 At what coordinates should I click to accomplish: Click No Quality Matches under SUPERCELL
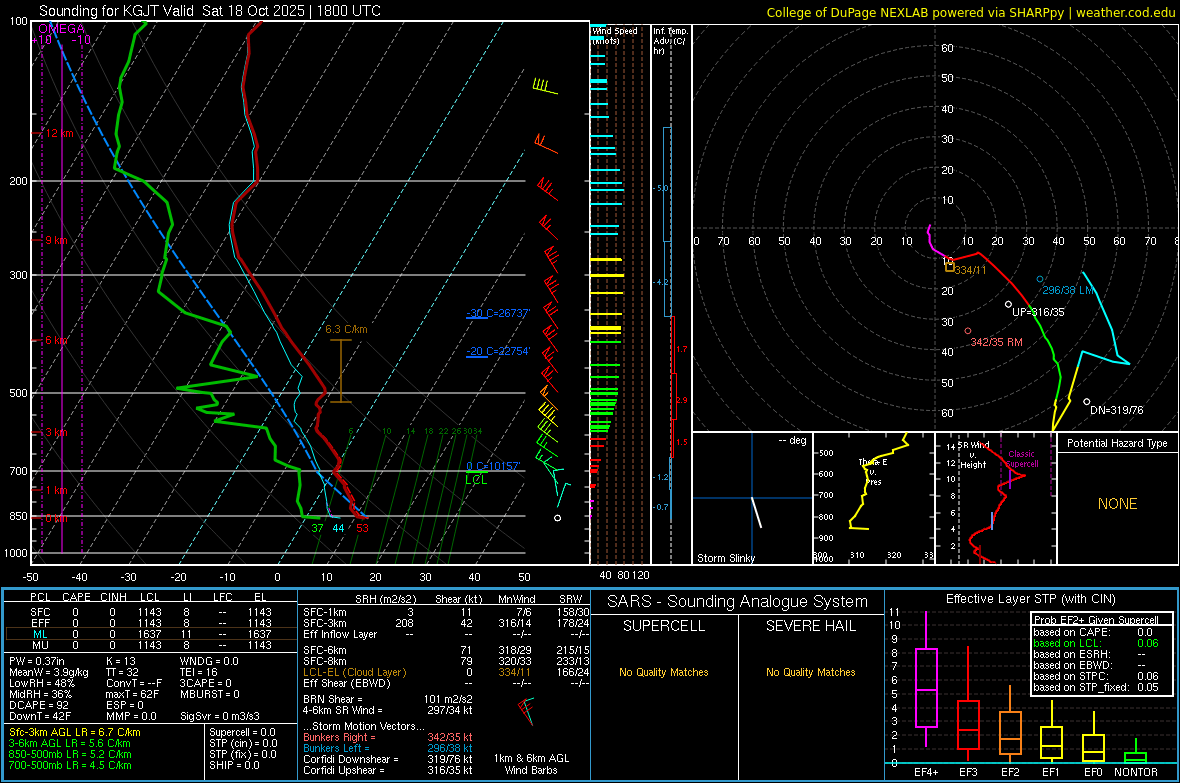664,672
